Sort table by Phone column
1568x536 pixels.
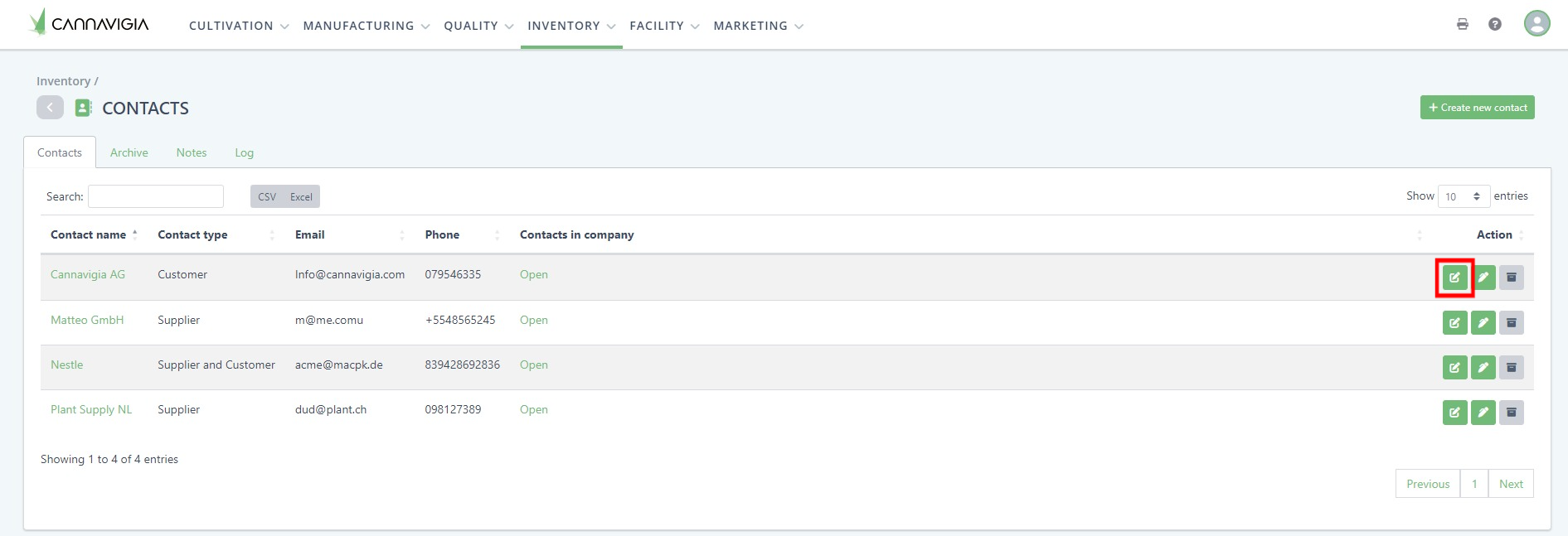click(442, 234)
